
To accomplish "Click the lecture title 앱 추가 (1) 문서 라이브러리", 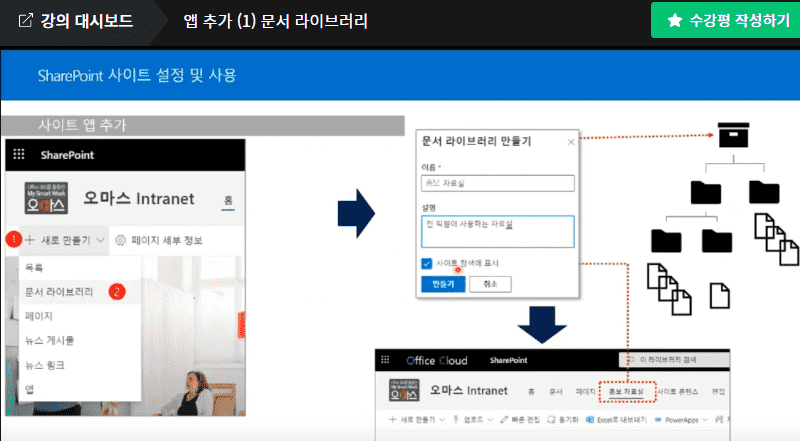I will coord(276,21).
